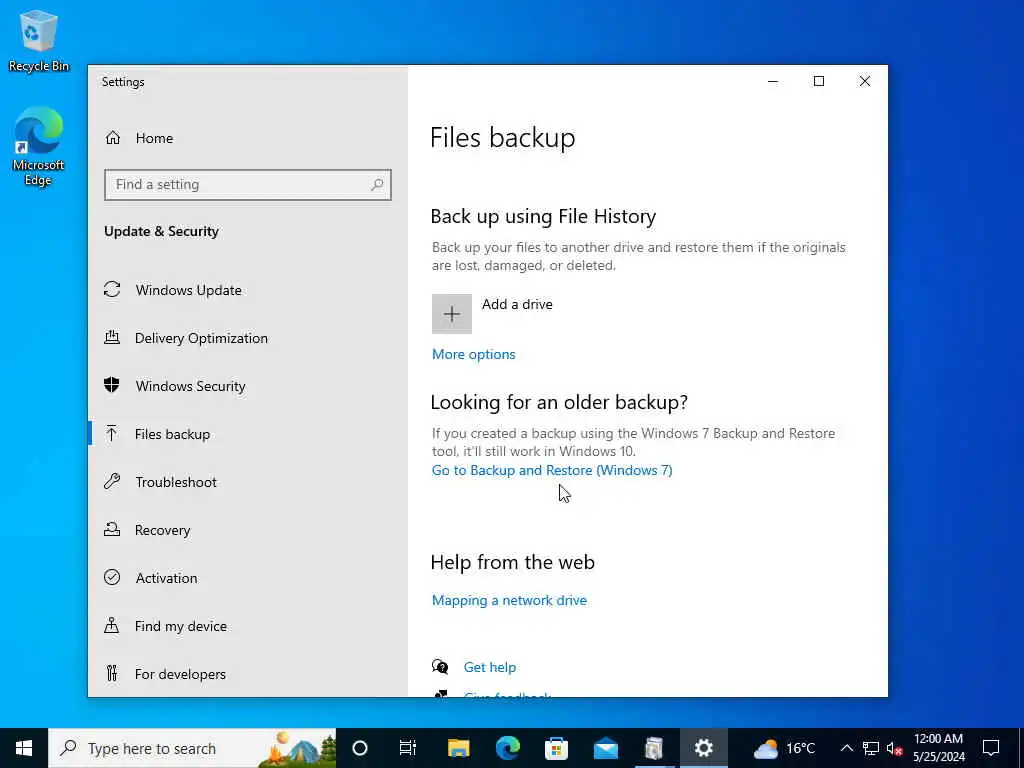1024x768 pixels.
Task: Open the Windows Security page
Action: point(191,386)
